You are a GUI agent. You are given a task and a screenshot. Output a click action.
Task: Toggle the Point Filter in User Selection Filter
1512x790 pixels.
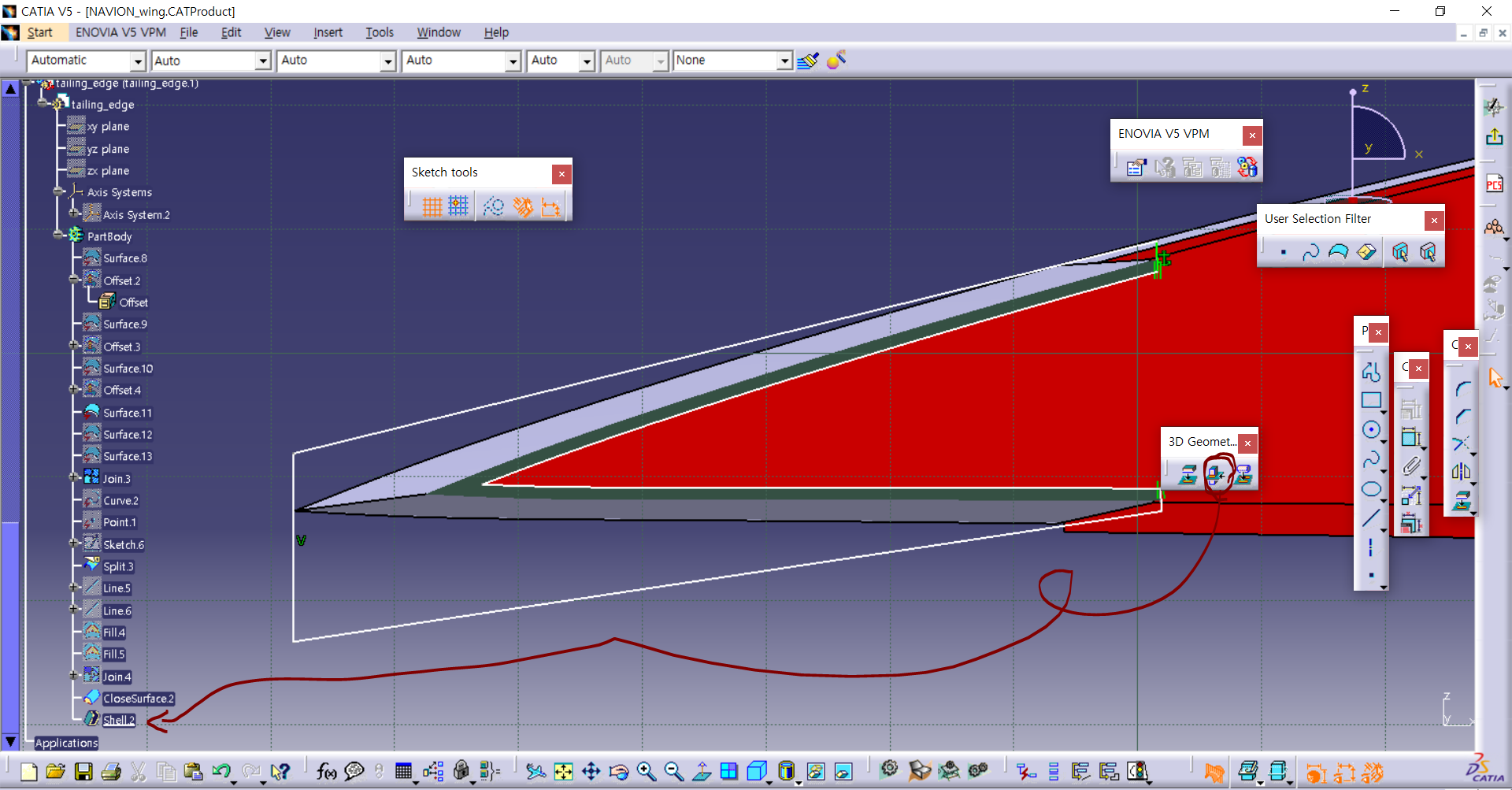(x=1284, y=252)
